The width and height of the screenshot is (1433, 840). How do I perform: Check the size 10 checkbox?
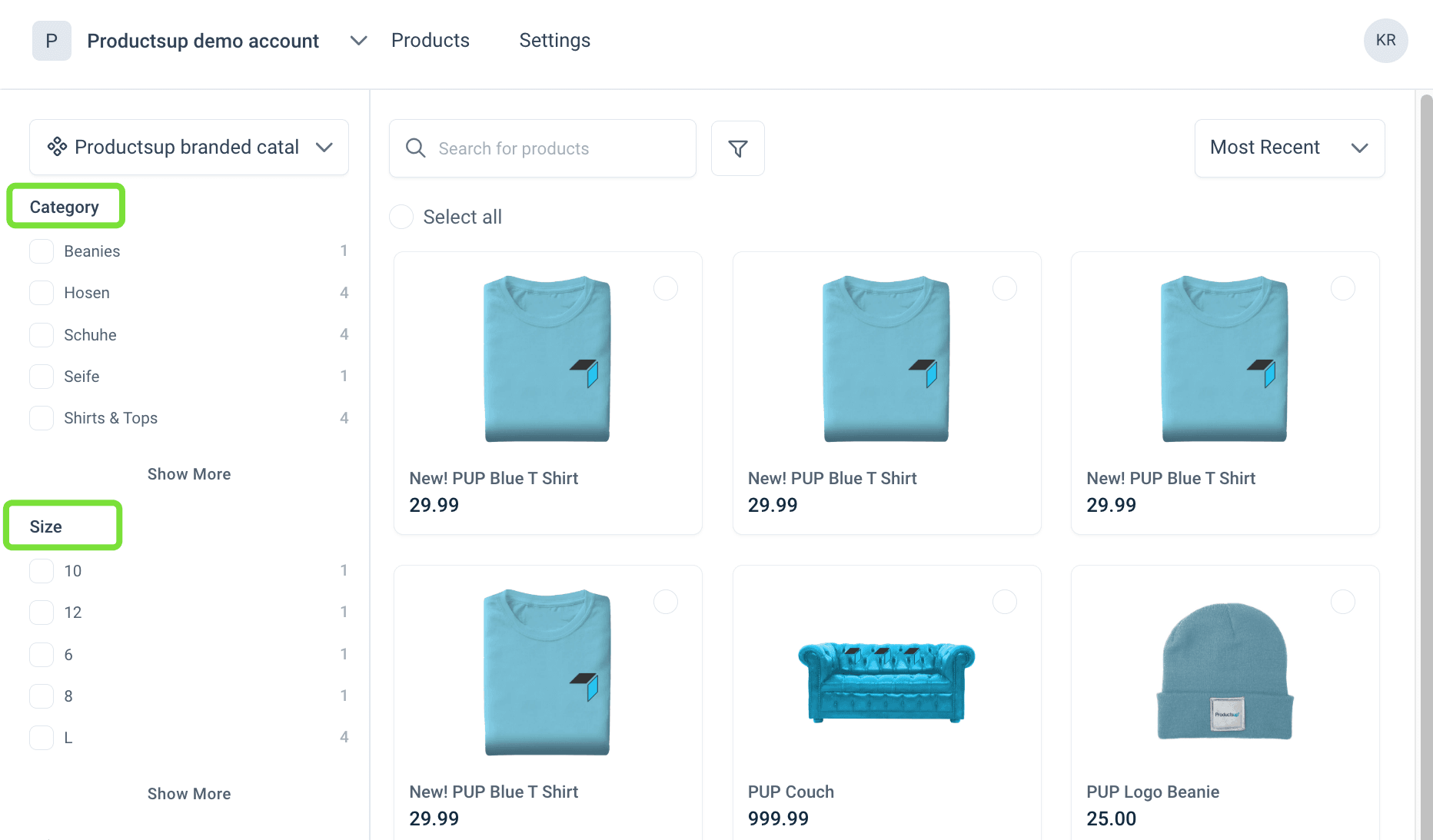pos(42,571)
